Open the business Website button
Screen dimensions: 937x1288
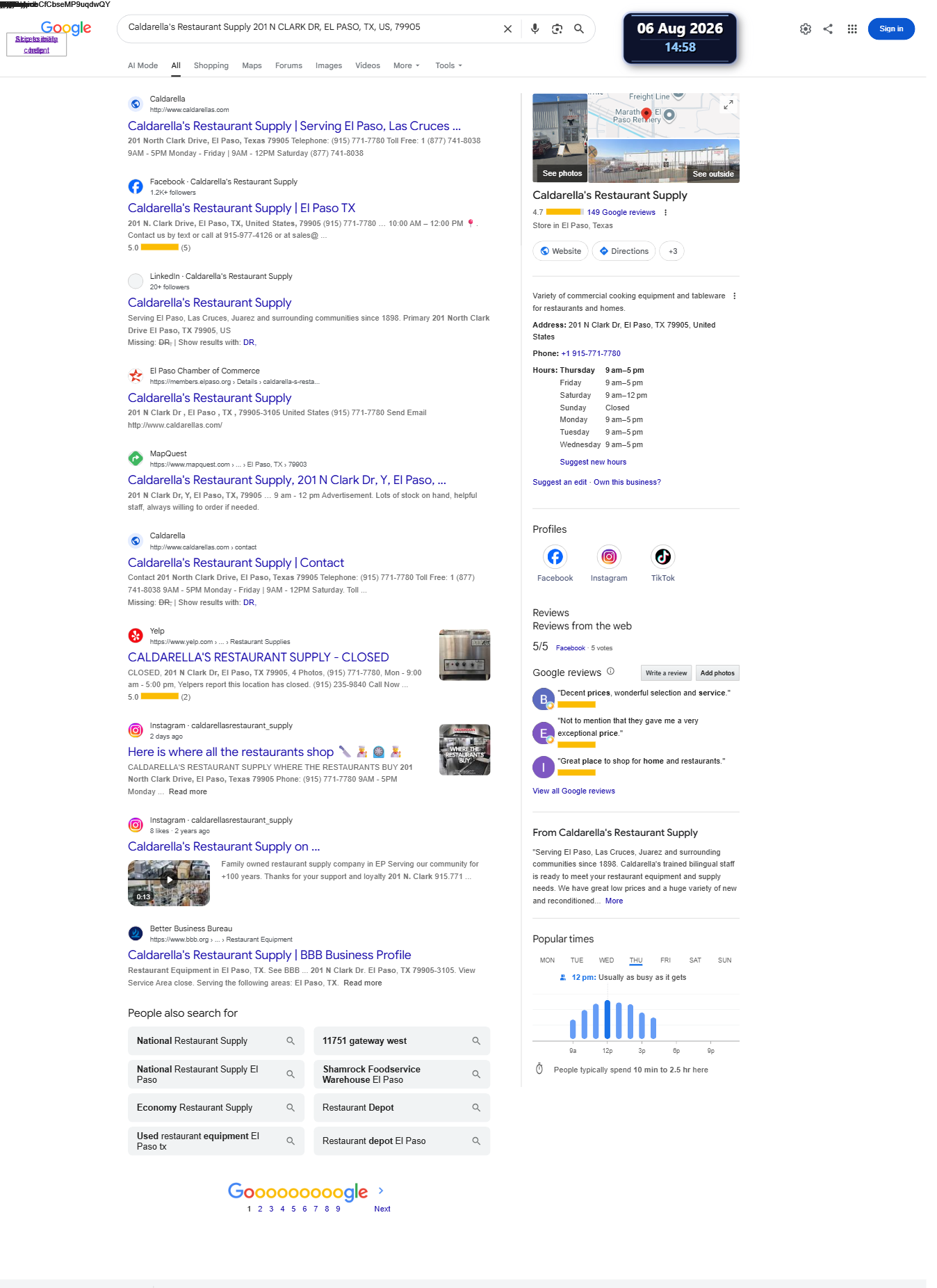click(x=560, y=252)
